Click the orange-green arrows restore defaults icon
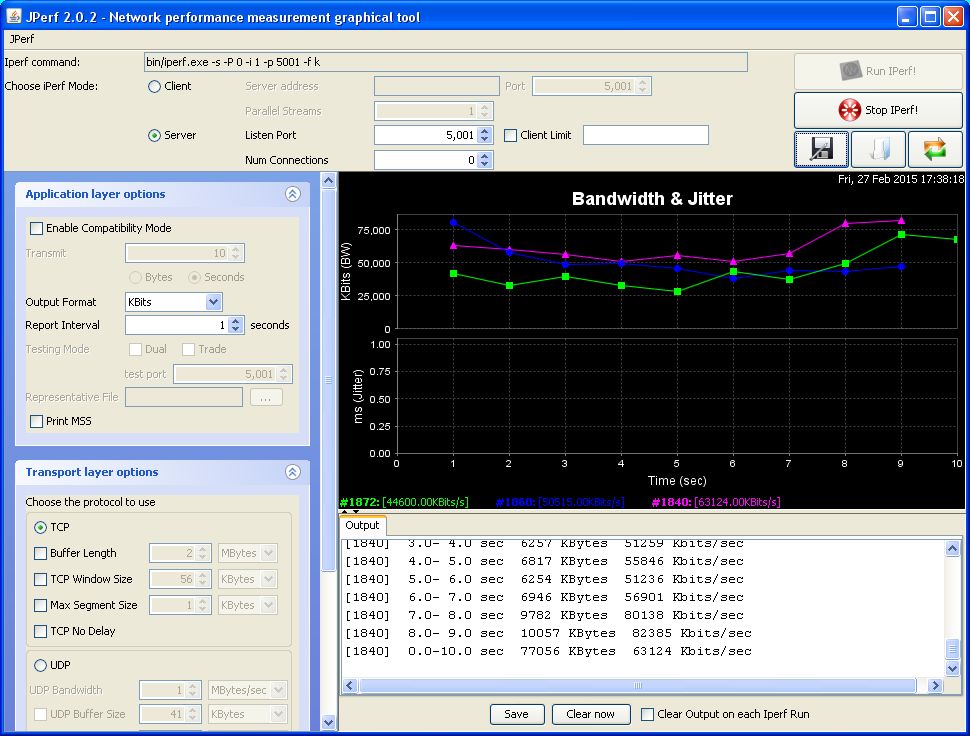This screenshot has width=970, height=736. click(x=935, y=150)
